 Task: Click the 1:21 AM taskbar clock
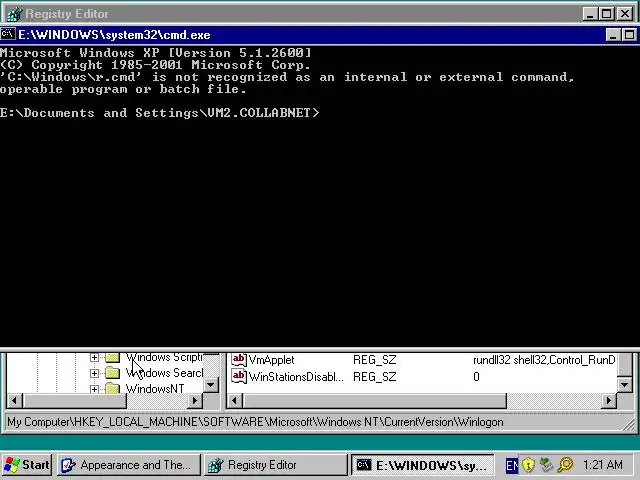[602, 465]
